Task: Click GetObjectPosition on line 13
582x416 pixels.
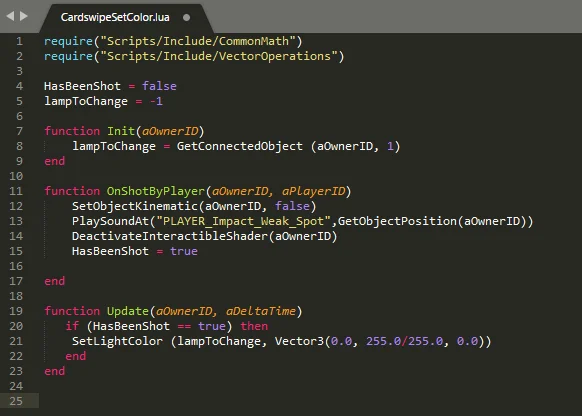Action: [397, 221]
